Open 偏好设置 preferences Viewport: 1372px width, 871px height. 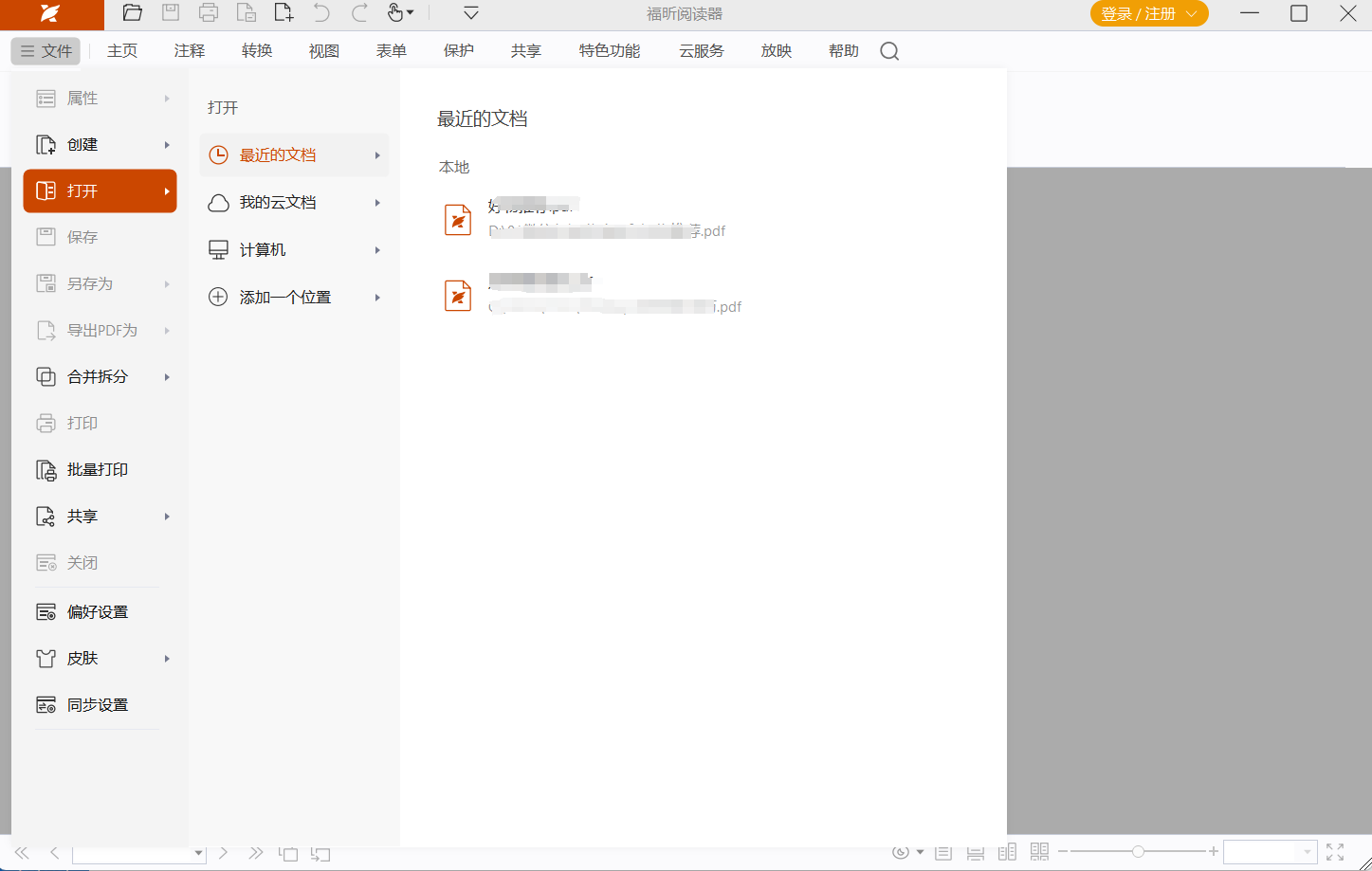coord(97,612)
